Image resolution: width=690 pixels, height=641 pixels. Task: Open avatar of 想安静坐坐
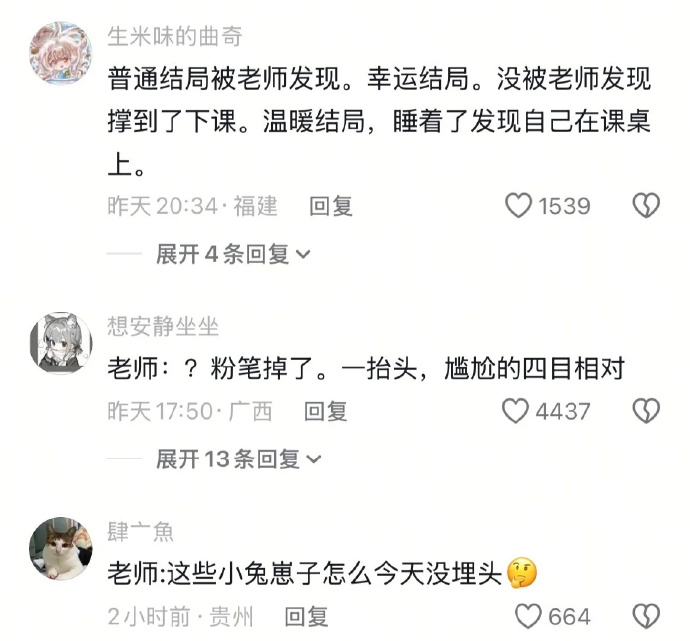61,343
